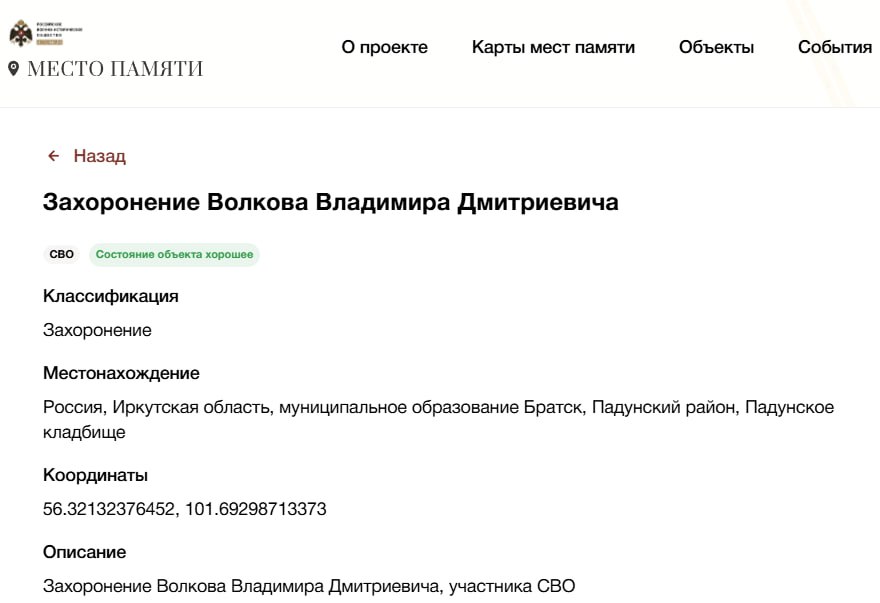Click the coordinates value 56.32132376452
Screen dimensions: 880x603
(107, 509)
